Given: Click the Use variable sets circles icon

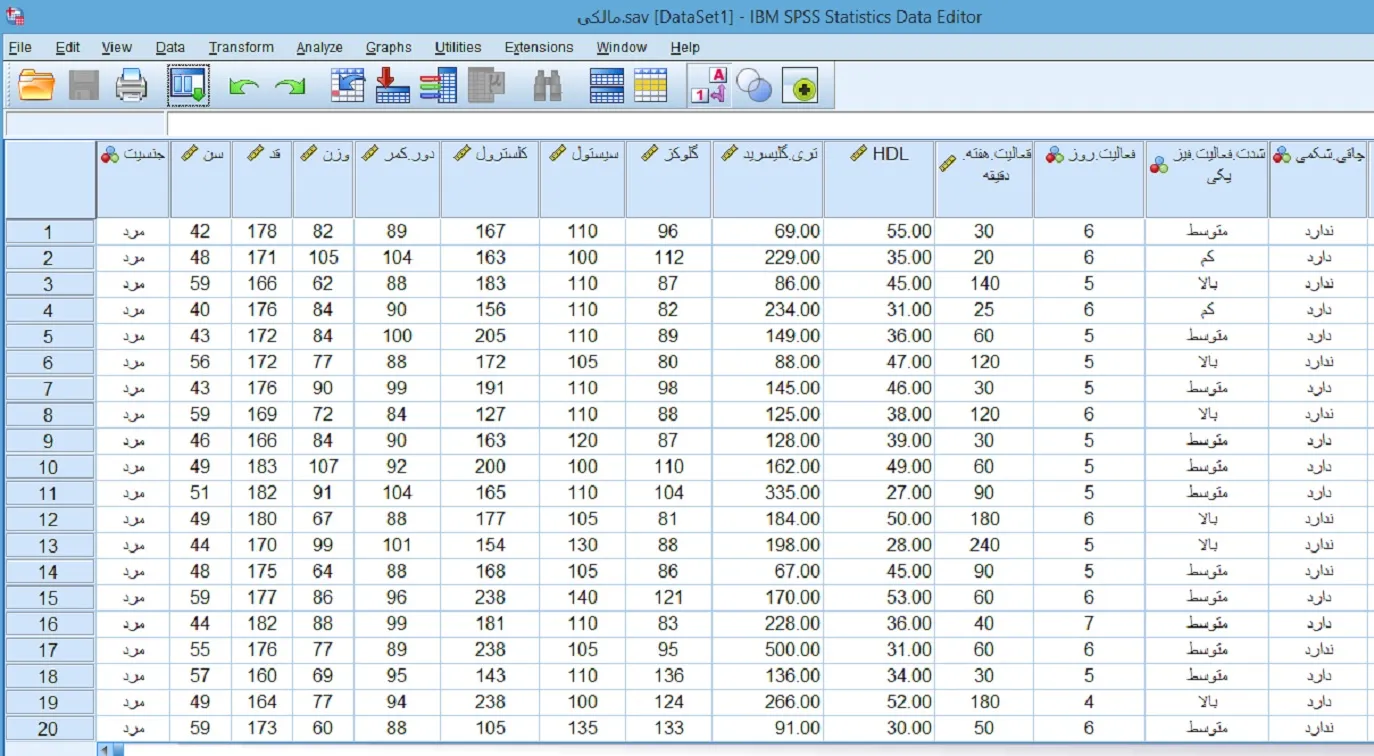Looking at the screenshot, I should [x=754, y=86].
